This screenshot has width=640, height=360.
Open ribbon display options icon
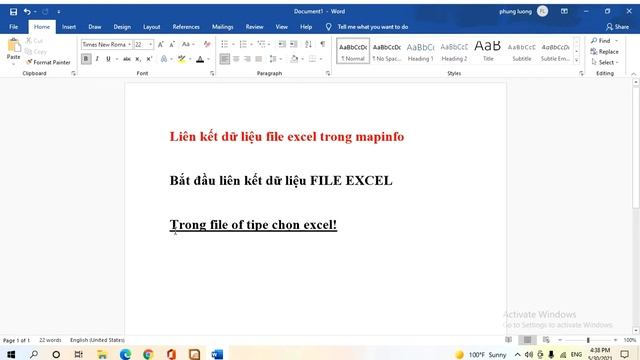[564, 11]
